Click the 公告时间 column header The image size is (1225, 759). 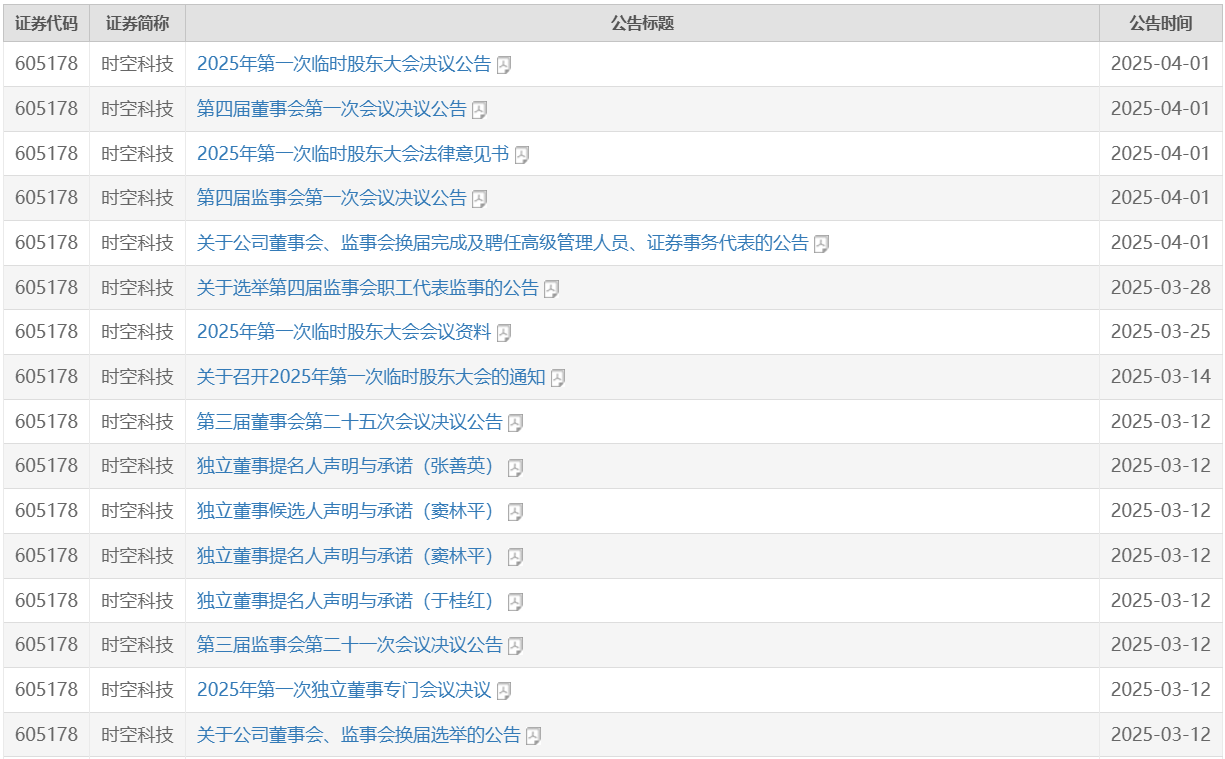[x=1160, y=23]
